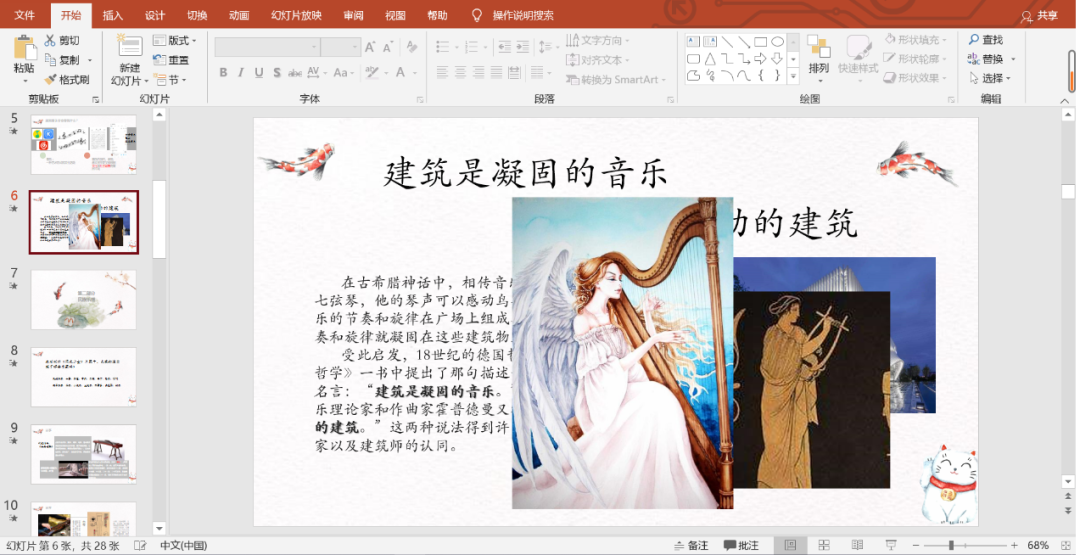Open paragraph dialog launcher in 段落 group

[670, 100]
